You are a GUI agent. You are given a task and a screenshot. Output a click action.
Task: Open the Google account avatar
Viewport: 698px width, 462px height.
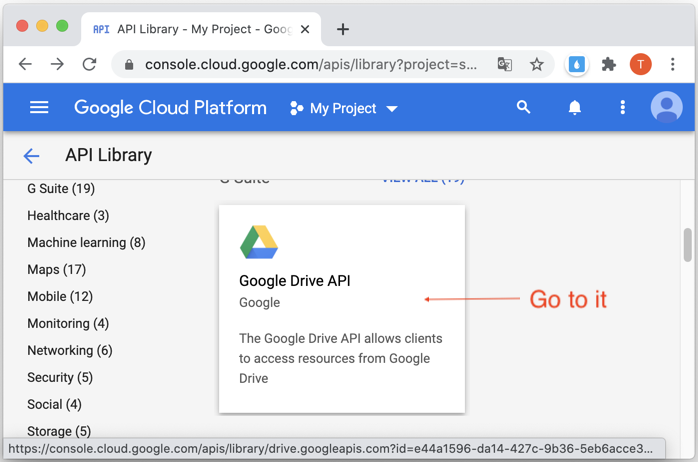point(666,107)
